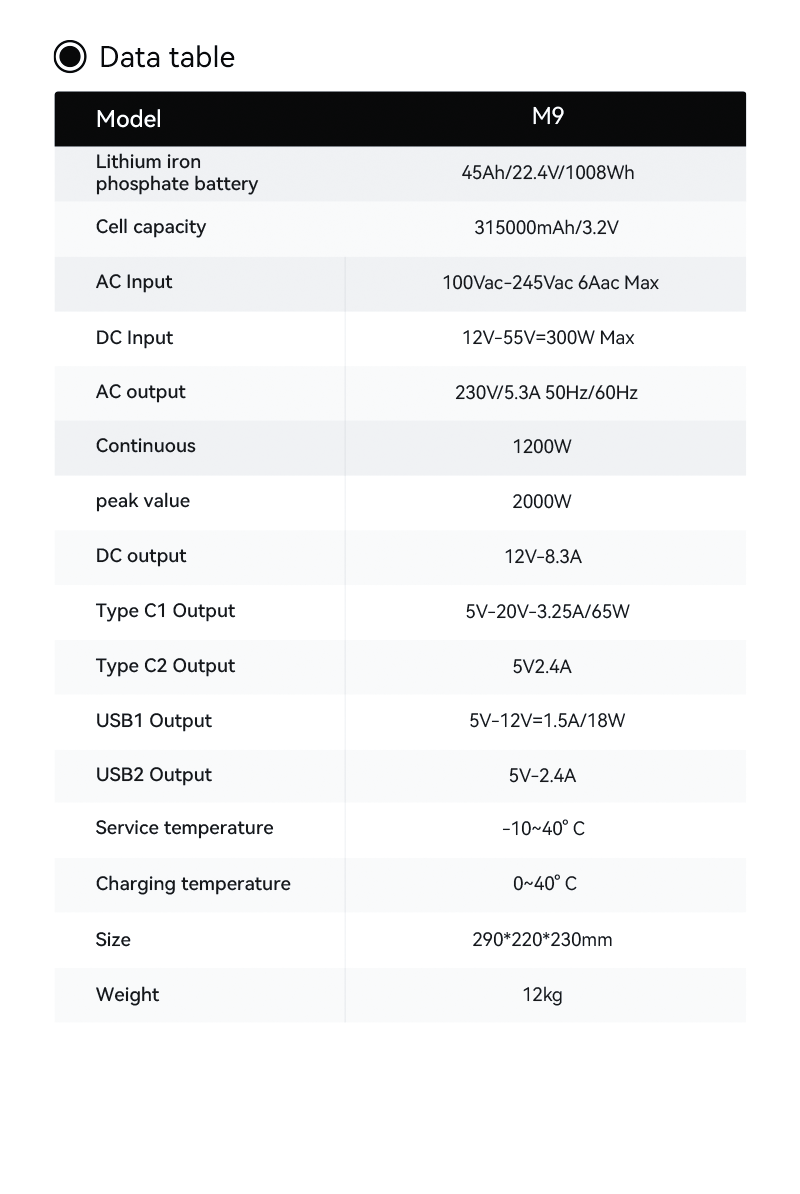Click the M9 column header

(x=547, y=116)
